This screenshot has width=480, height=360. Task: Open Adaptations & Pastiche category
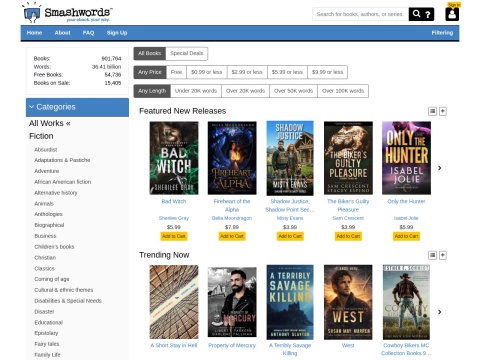coord(62,160)
